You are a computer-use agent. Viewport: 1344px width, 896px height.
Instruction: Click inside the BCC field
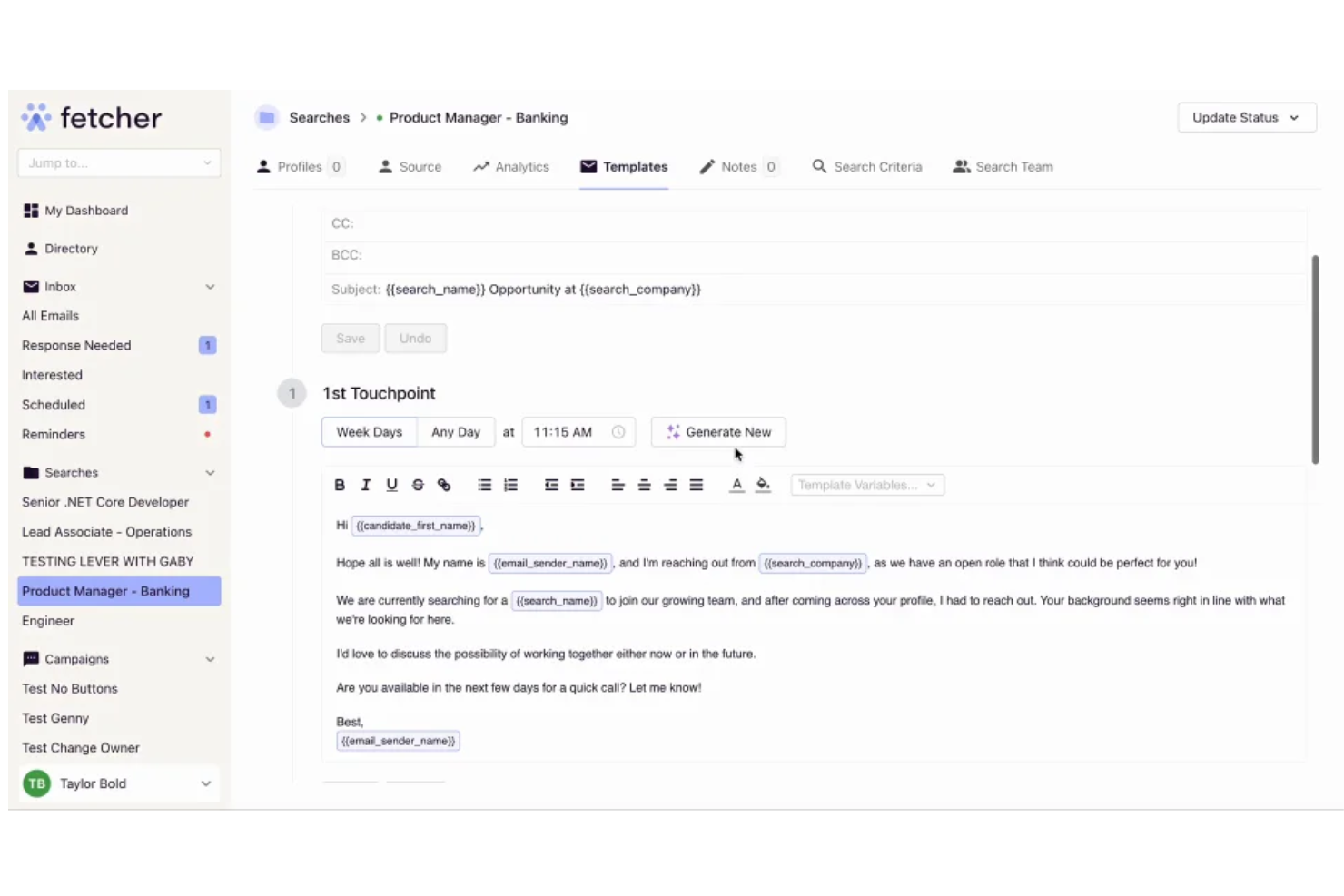click(x=636, y=255)
